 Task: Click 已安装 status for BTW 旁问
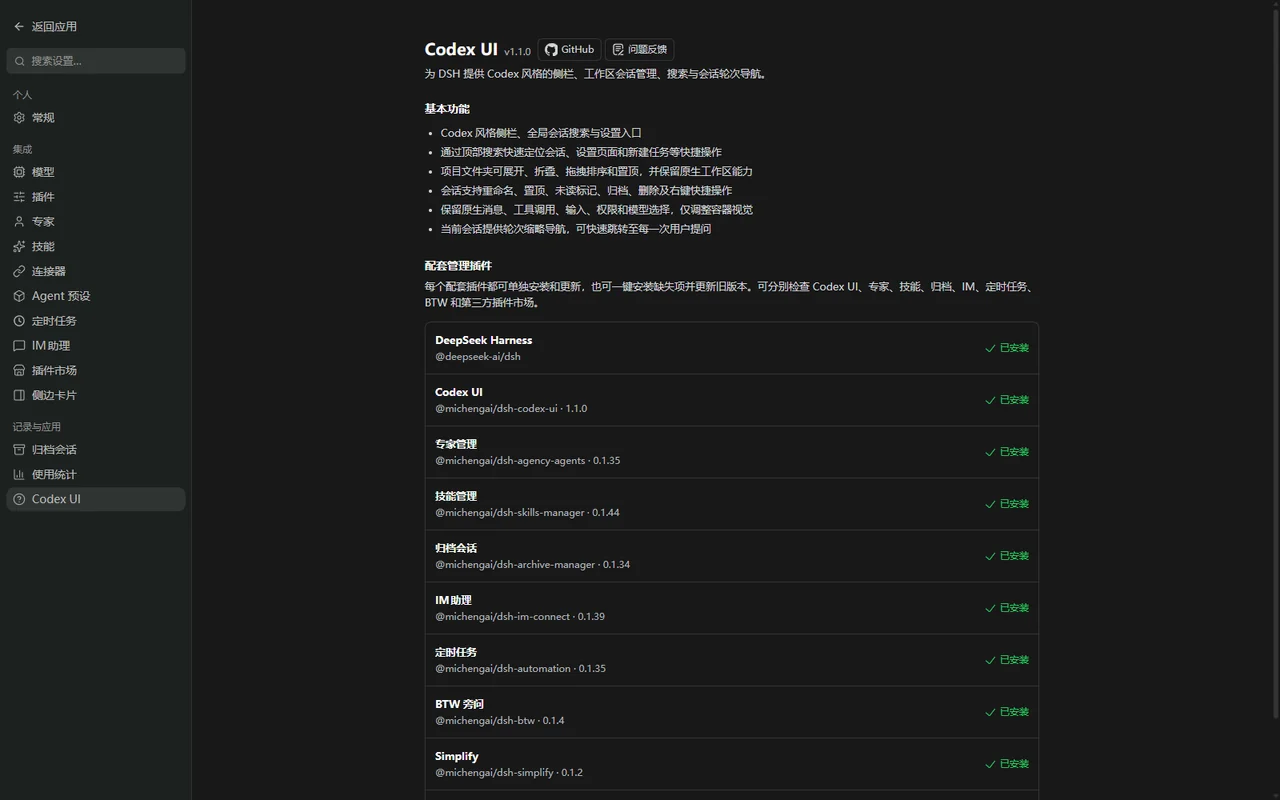pos(1007,712)
